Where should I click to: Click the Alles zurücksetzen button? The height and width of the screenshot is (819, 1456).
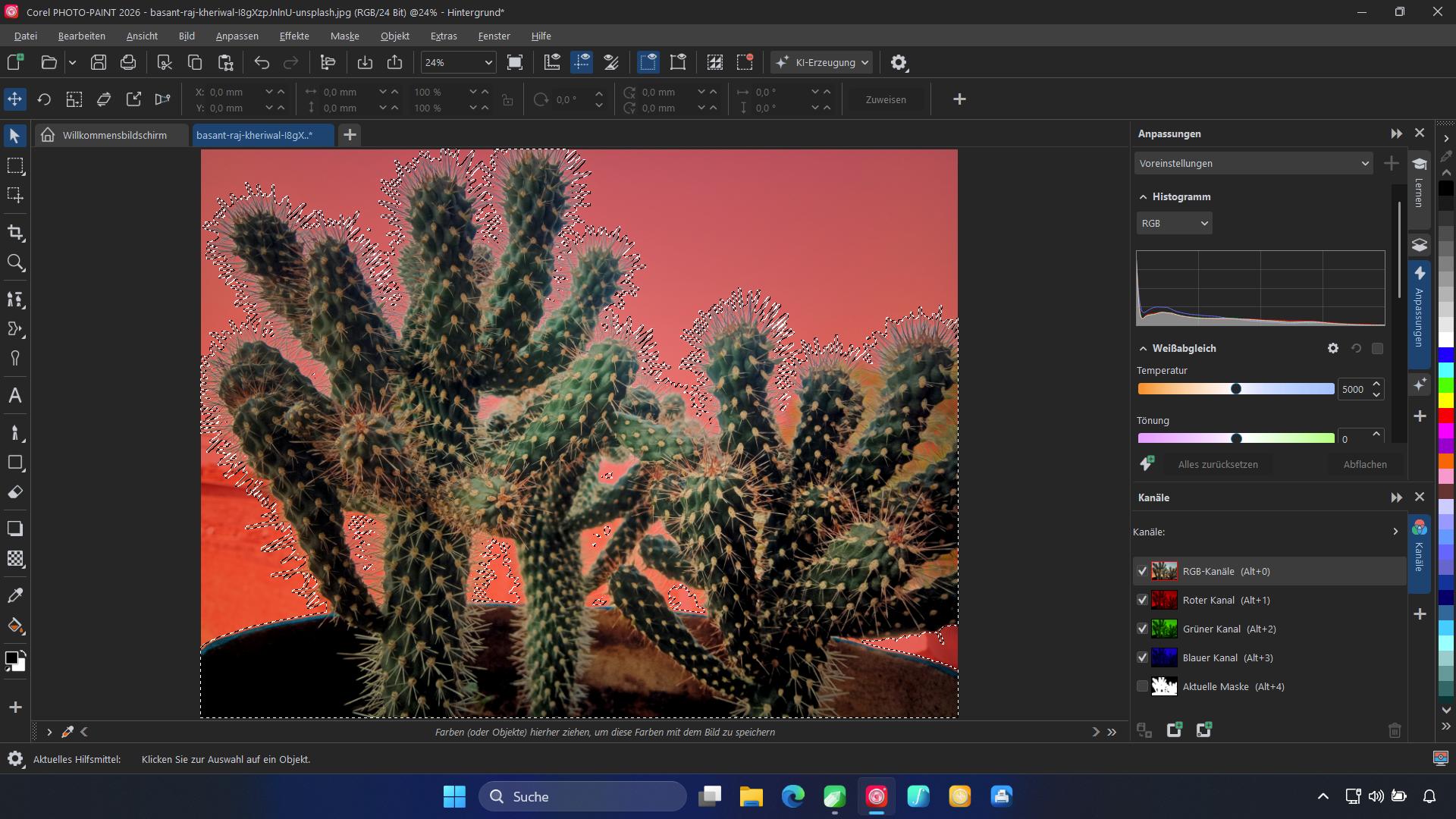[1218, 463]
